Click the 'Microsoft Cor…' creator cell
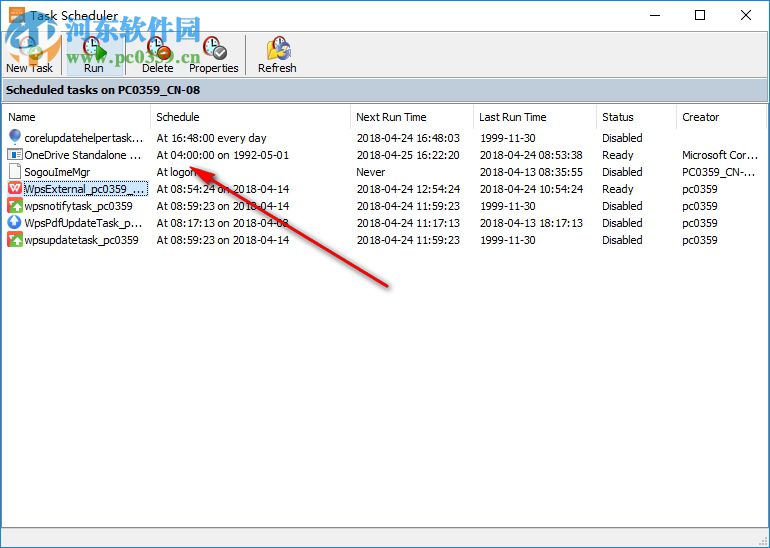Viewport: 770px width, 548px height. click(720, 155)
